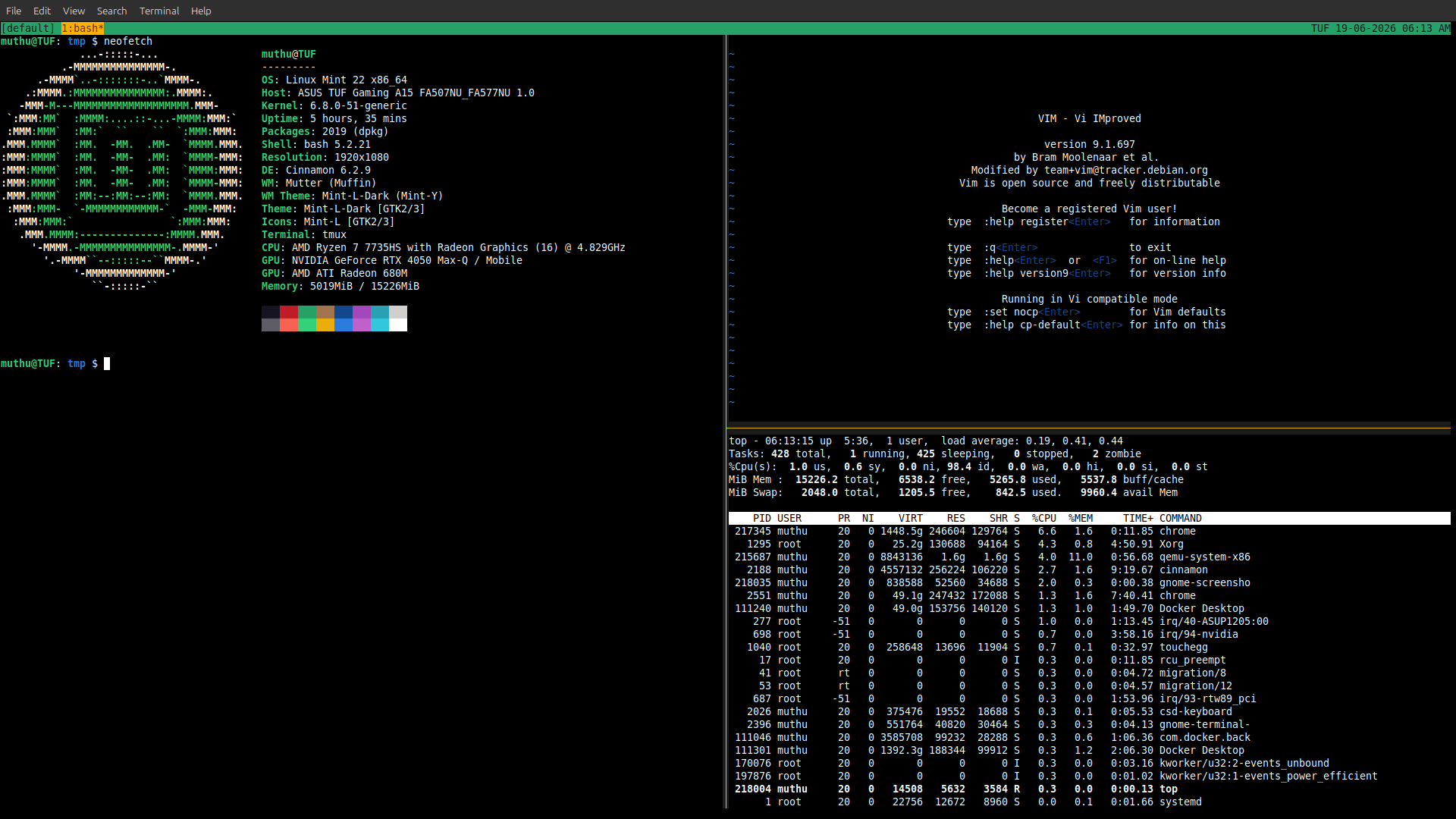Click the Resolution: 1920x1080 line
The image size is (1456, 819).
(325, 157)
